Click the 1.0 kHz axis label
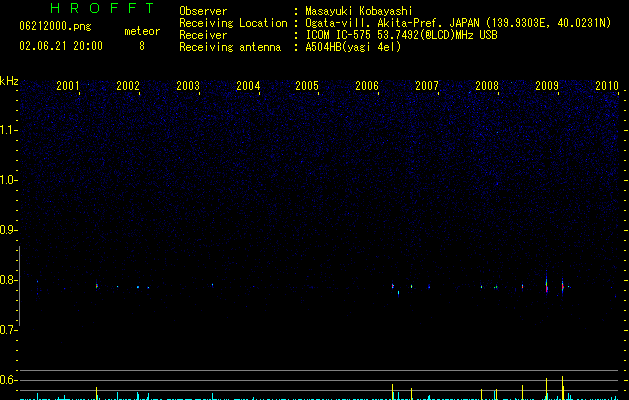This screenshot has height=400, width=629. click(8, 180)
